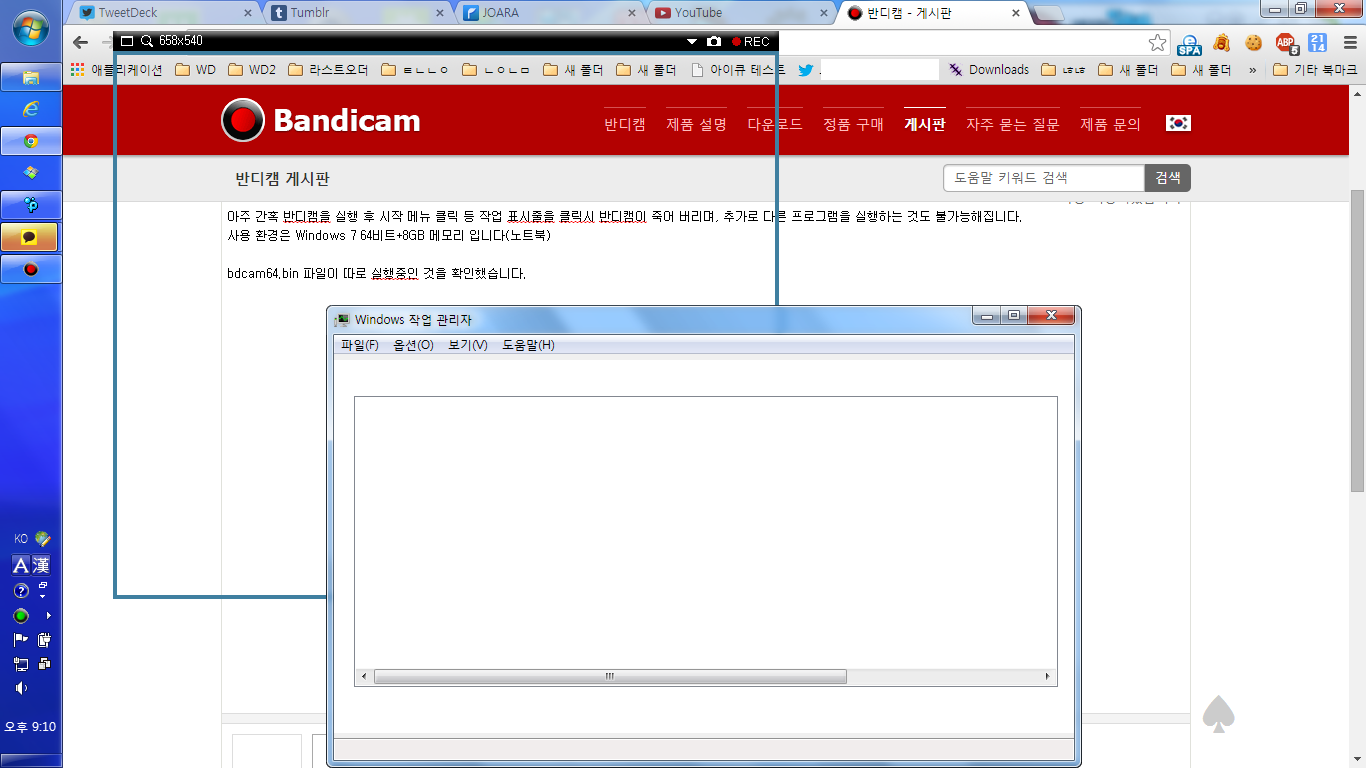1366x768 pixels.
Task: Open the 제품 설명 nav item
Action: pyautogui.click(x=696, y=125)
